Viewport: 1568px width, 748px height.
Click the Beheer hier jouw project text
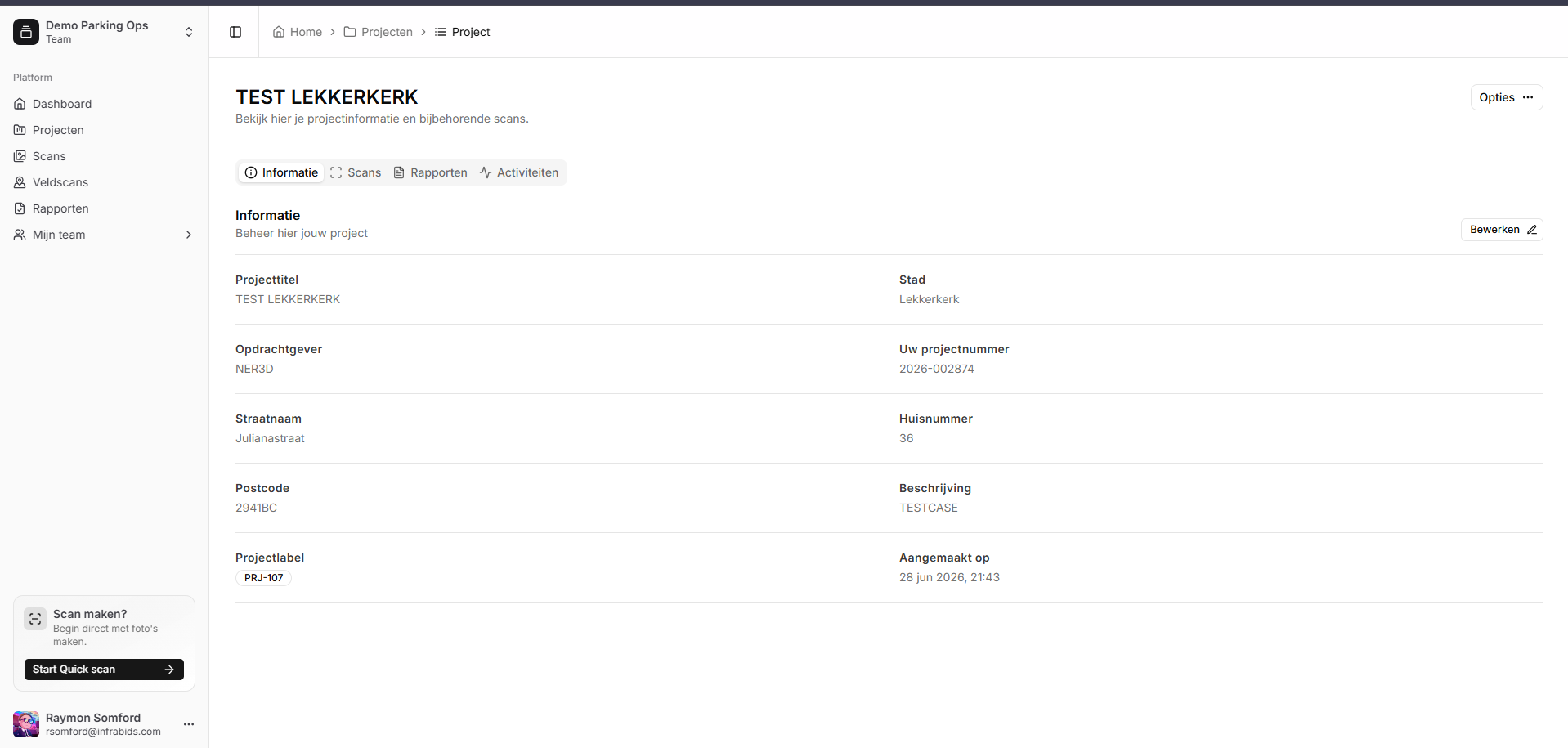click(x=302, y=233)
